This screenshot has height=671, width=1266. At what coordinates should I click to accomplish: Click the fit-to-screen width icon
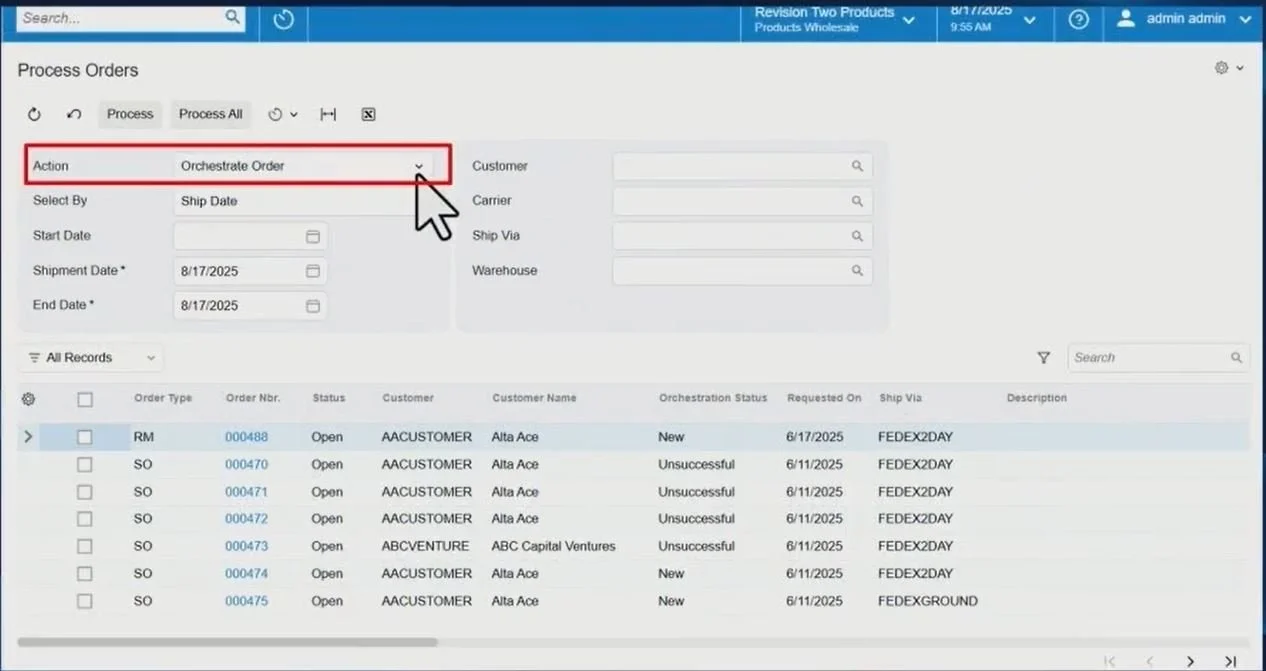coord(328,114)
